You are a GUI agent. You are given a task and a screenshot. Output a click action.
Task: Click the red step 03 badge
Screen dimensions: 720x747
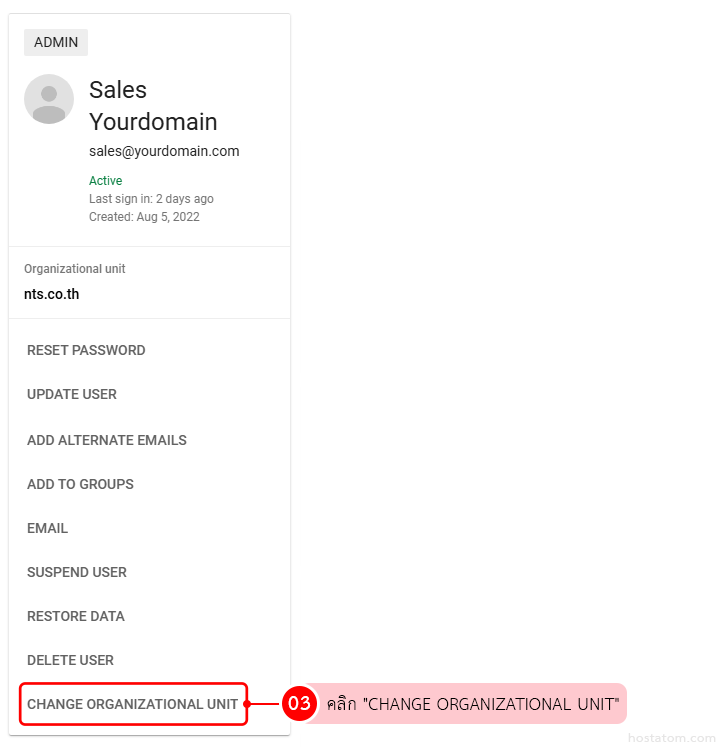(x=299, y=704)
